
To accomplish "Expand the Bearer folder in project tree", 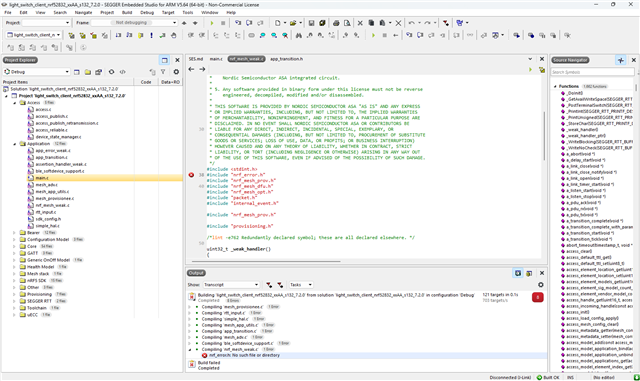I will click(14, 233).
